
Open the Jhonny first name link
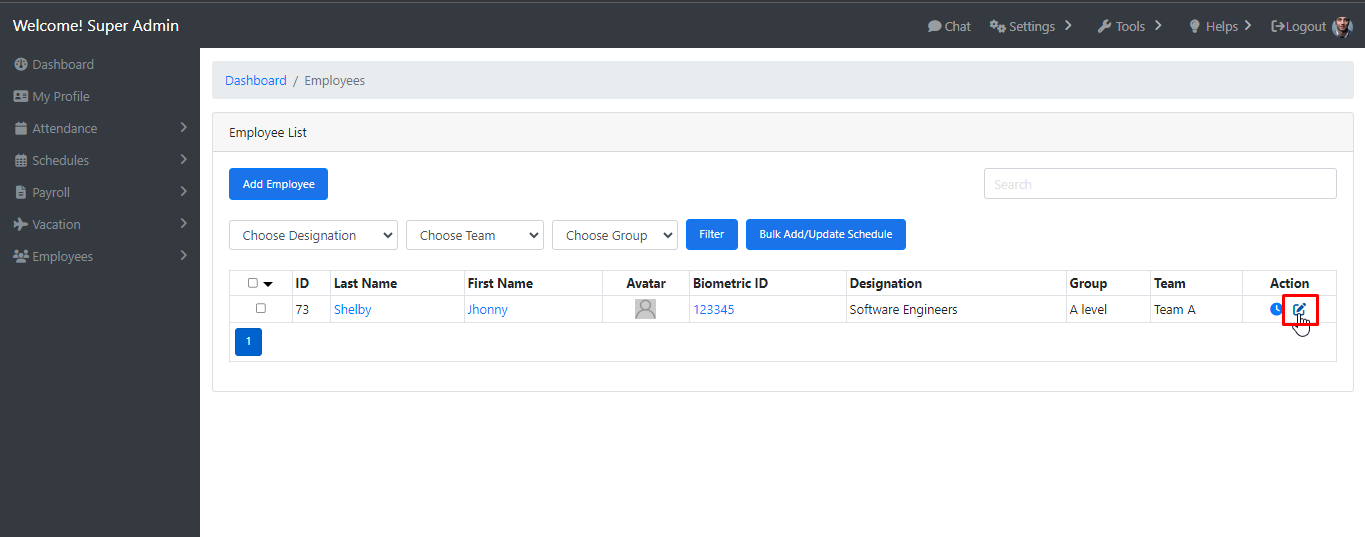[x=487, y=309]
